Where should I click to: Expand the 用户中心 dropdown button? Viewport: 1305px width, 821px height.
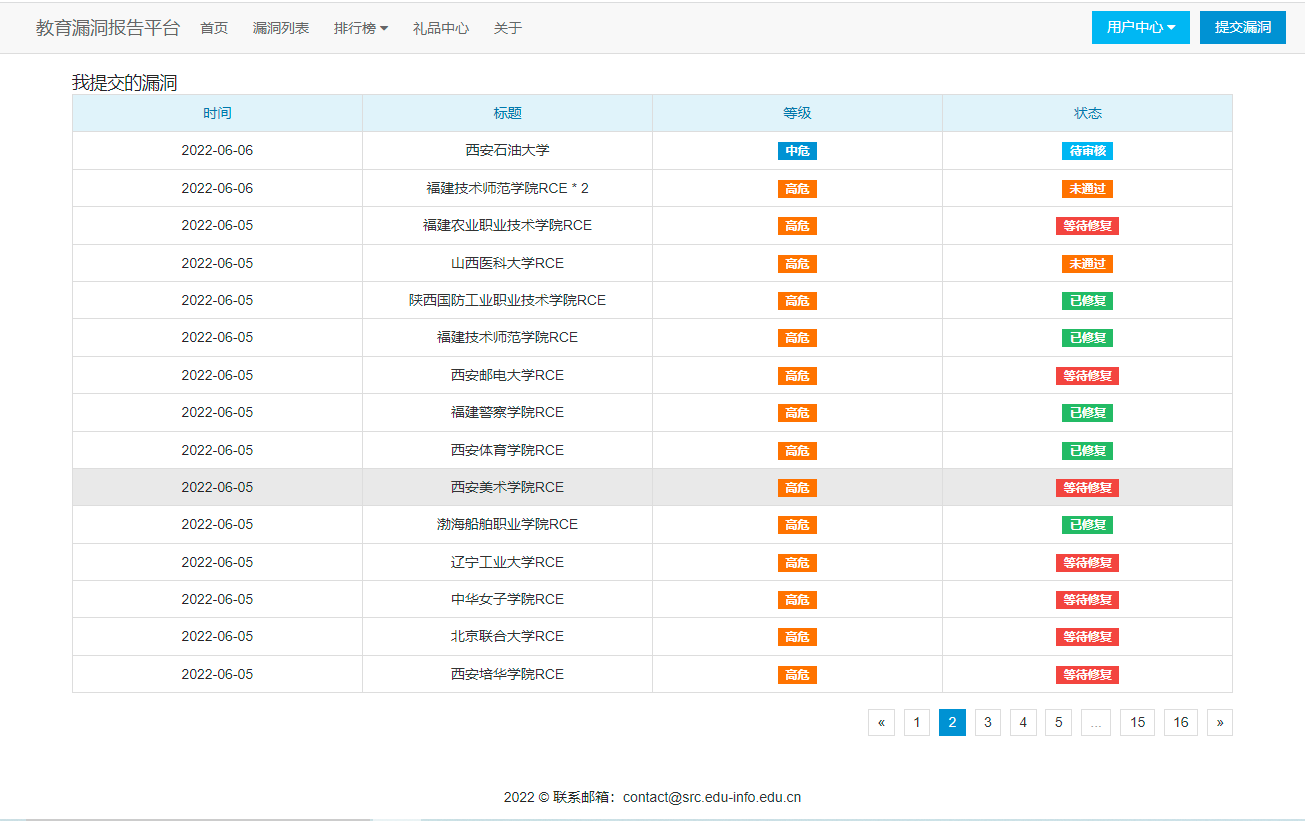(x=1141, y=28)
